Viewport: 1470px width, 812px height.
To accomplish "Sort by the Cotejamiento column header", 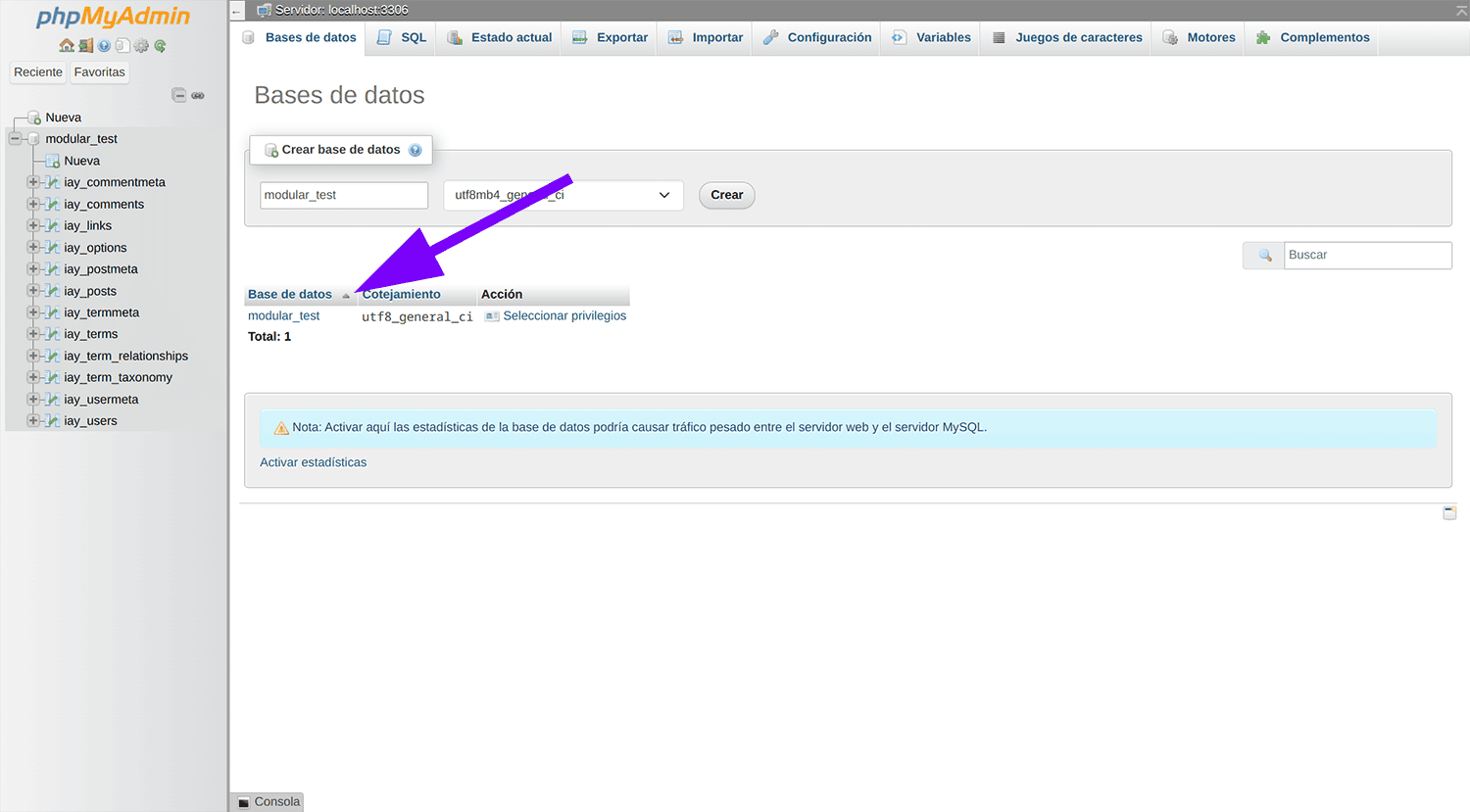I will (401, 295).
